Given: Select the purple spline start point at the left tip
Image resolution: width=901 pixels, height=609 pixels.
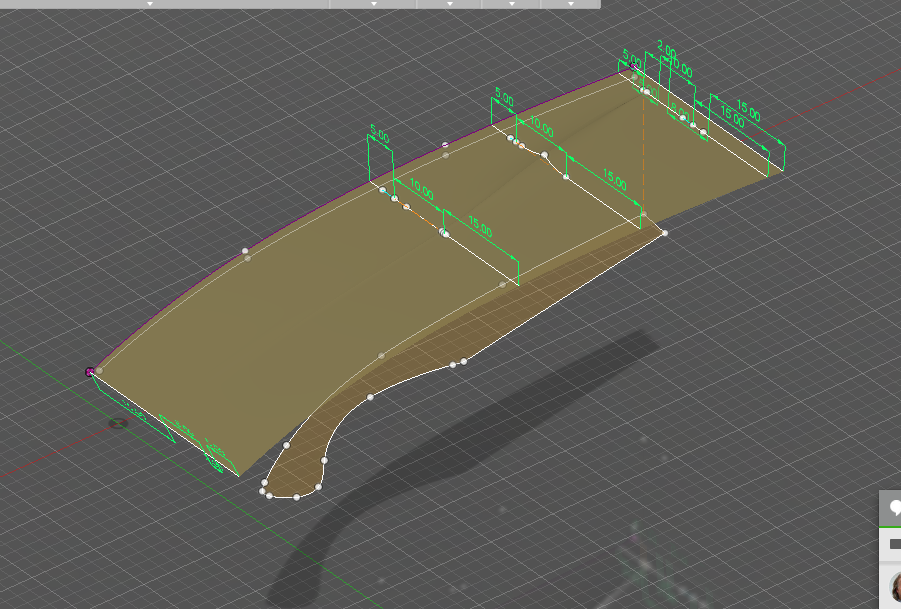Looking at the screenshot, I should coord(90,372).
